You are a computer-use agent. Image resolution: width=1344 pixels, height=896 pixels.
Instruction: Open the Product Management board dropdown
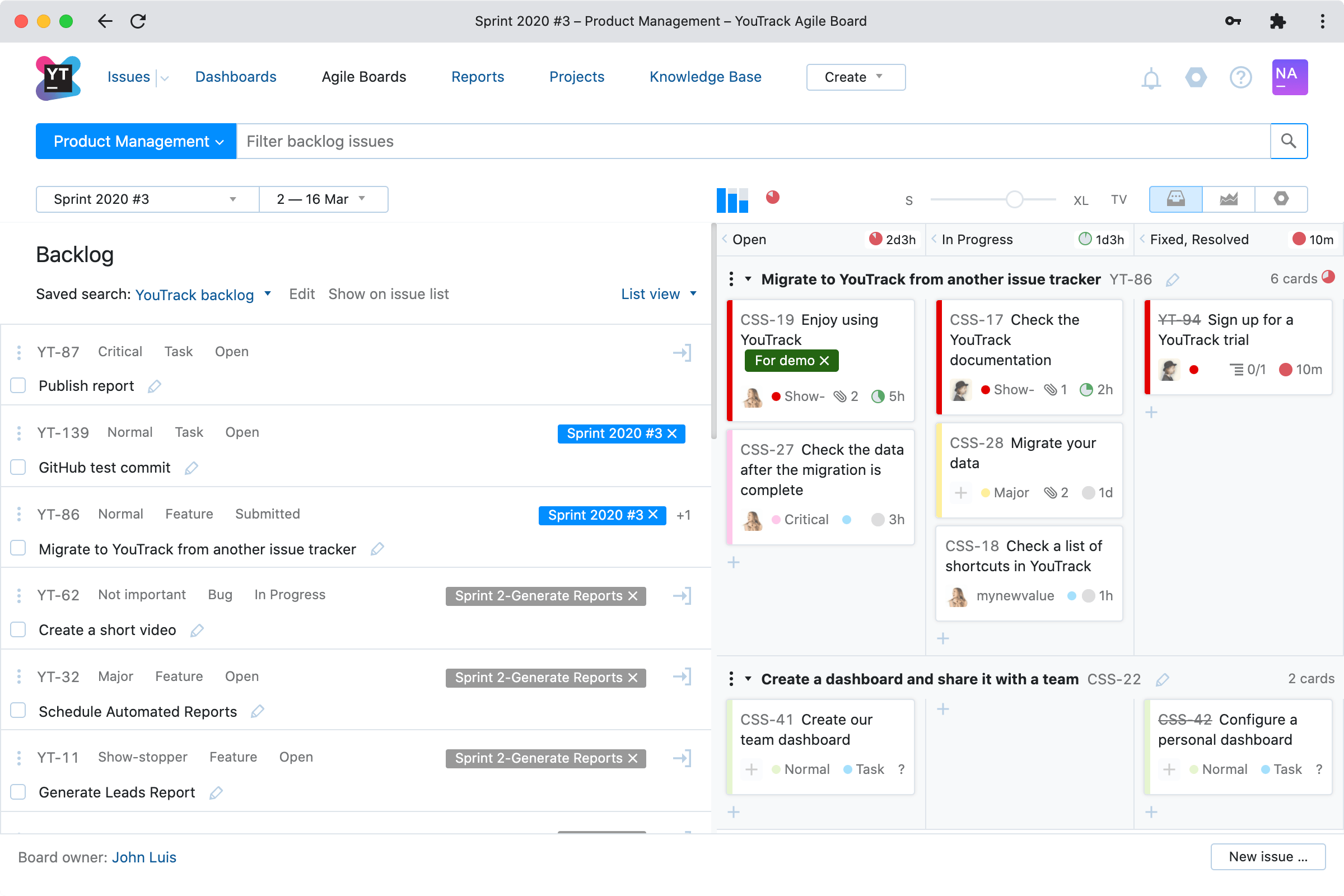click(136, 141)
